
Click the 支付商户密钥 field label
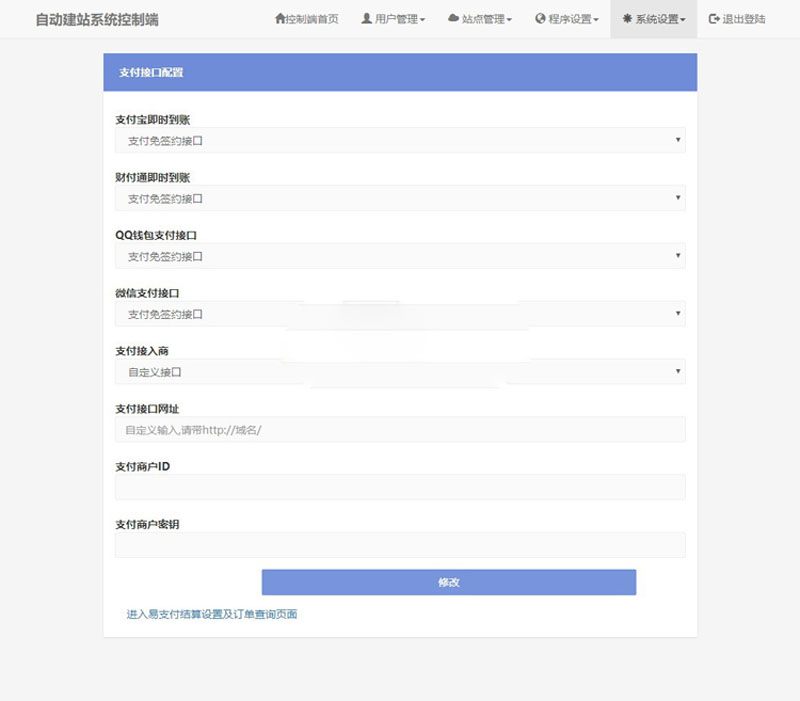tap(147, 524)
